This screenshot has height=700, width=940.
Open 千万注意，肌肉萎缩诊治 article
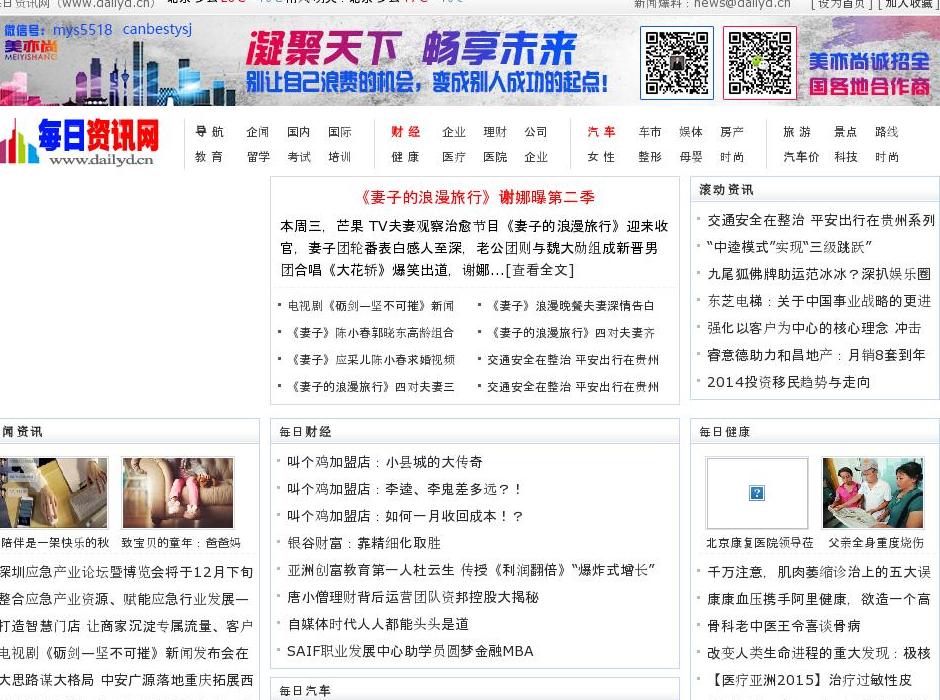click(819, 572)
